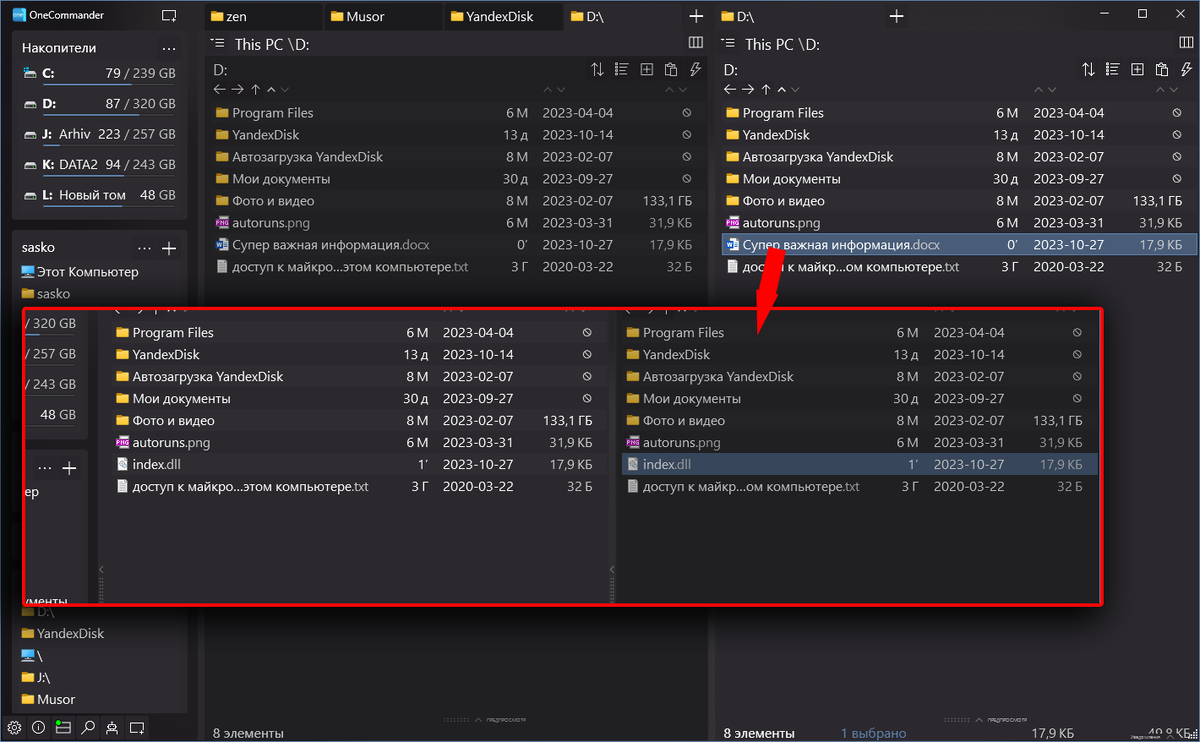Click 1 выбрано in right status bar

[x=873, y=734]
